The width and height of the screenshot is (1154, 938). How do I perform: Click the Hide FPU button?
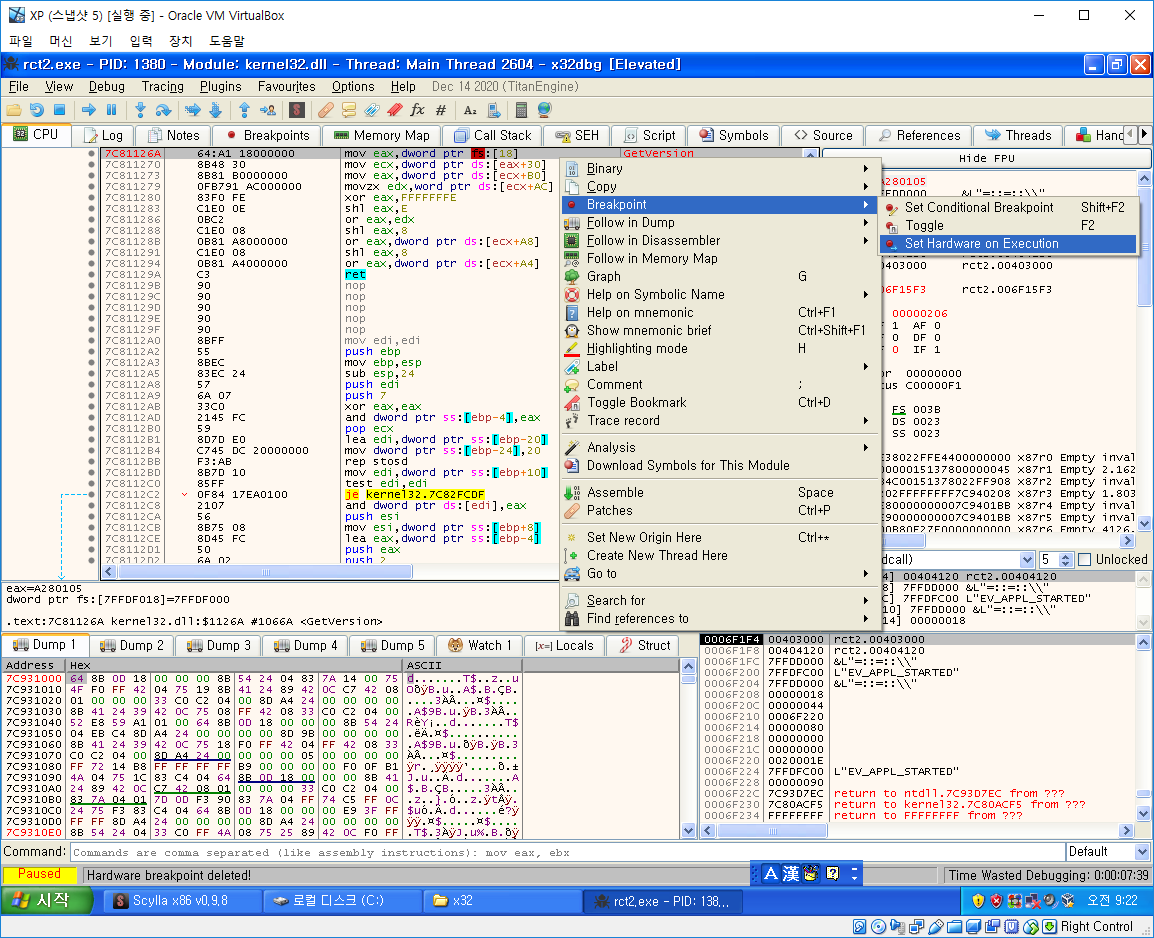click(986, 158)
